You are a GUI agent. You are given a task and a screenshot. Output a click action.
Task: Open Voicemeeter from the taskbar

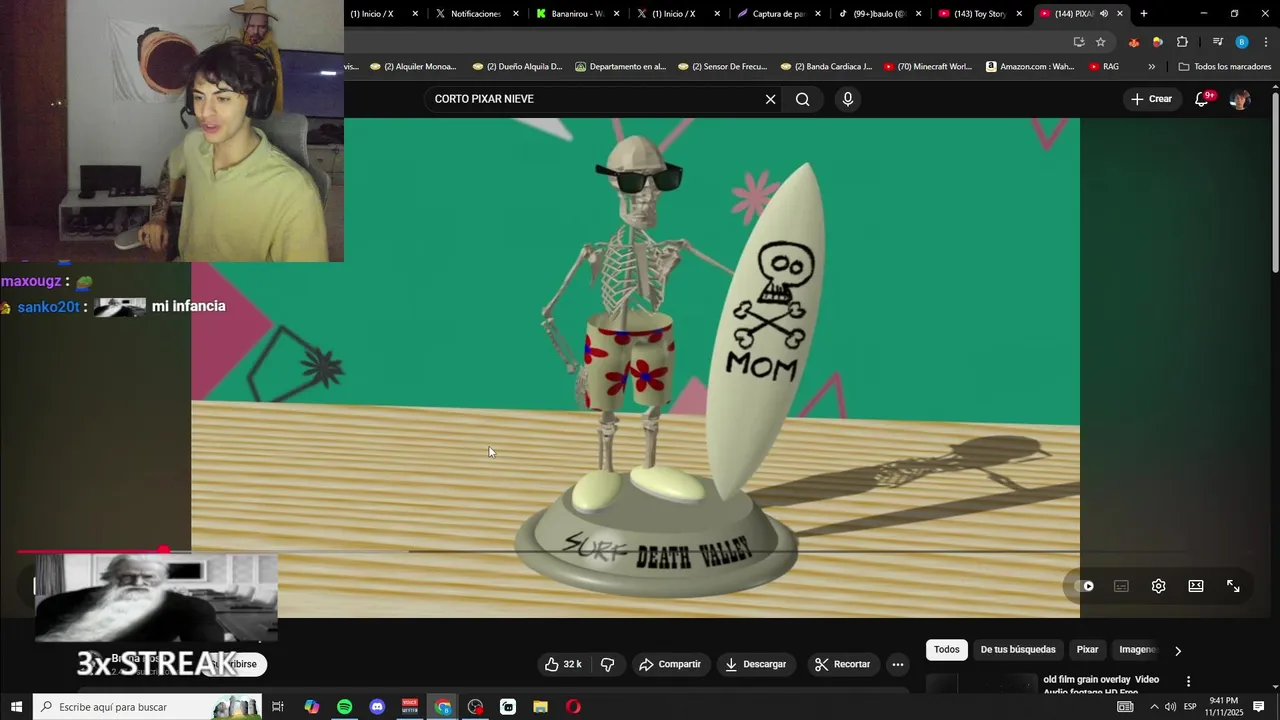410,707
